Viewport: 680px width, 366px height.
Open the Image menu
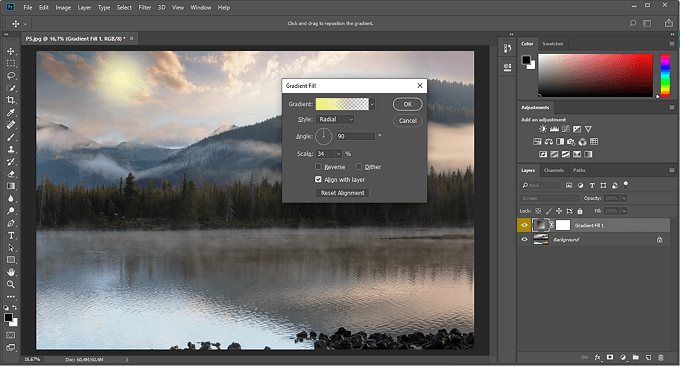(63, 7)
